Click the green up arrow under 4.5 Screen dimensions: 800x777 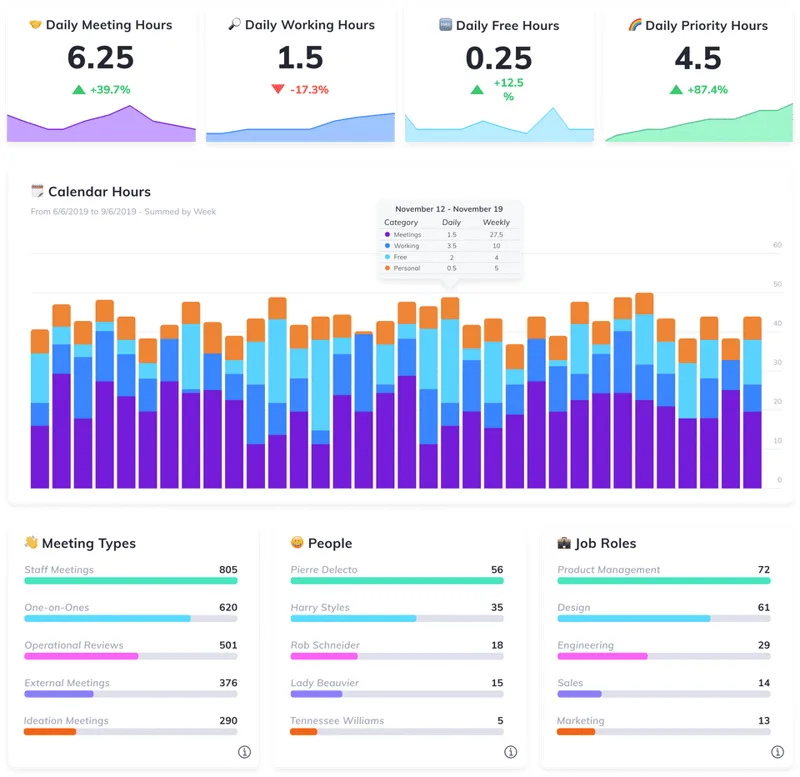(x=676, y=90)
